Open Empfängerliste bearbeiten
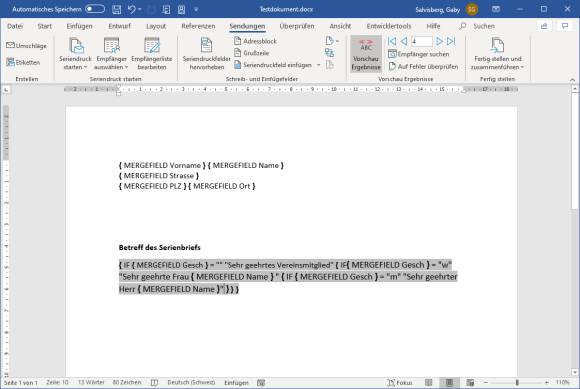This screenshot has height=389, width=580. tap(152, 54)
